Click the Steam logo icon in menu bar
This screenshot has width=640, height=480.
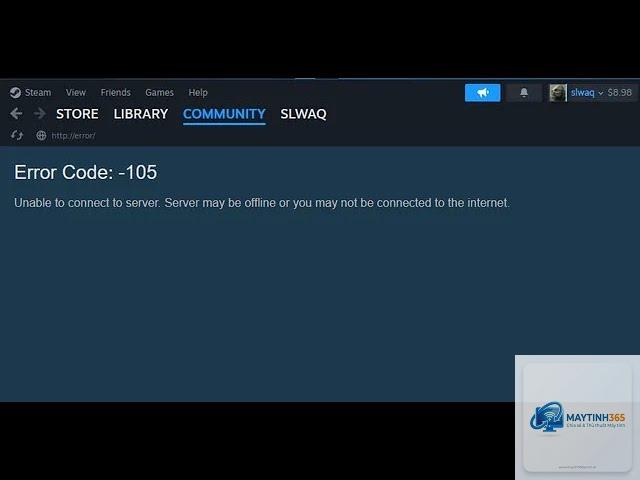point(16,93)
